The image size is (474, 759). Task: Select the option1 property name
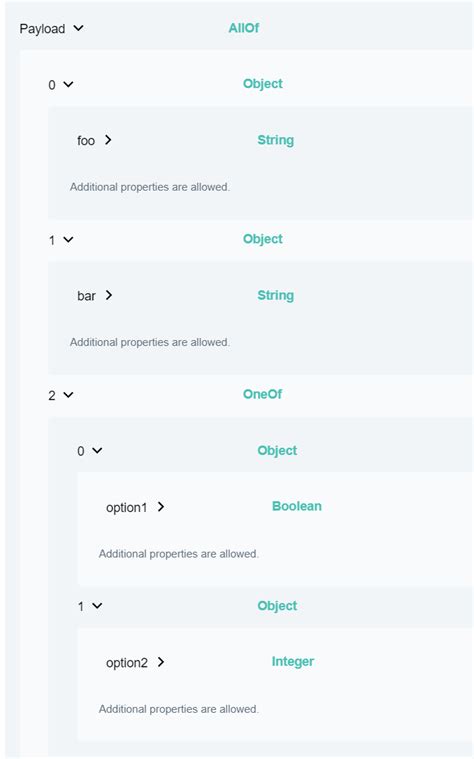[126, 507]
